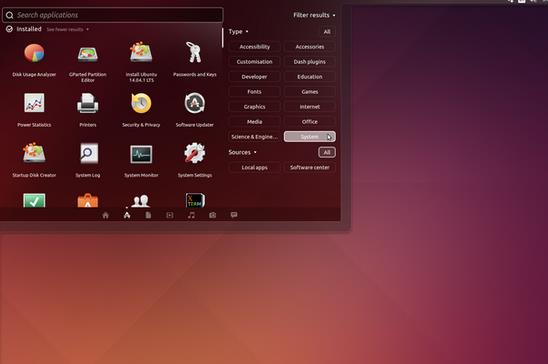The height and width of the screenshot is (364, 548).
Task: Collapse the Filter results panel
Action: click(x=314, y=15)
